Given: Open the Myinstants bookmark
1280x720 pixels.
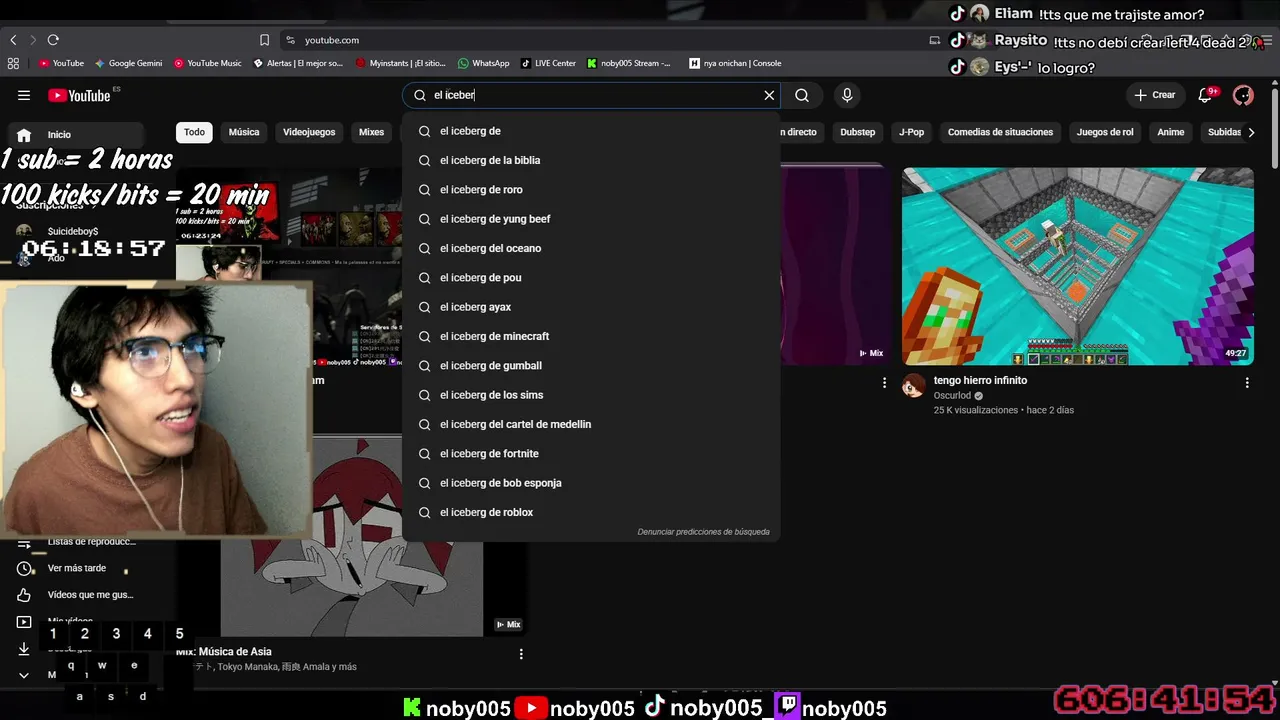Looking at the screenshot, I should coord(401,63).
